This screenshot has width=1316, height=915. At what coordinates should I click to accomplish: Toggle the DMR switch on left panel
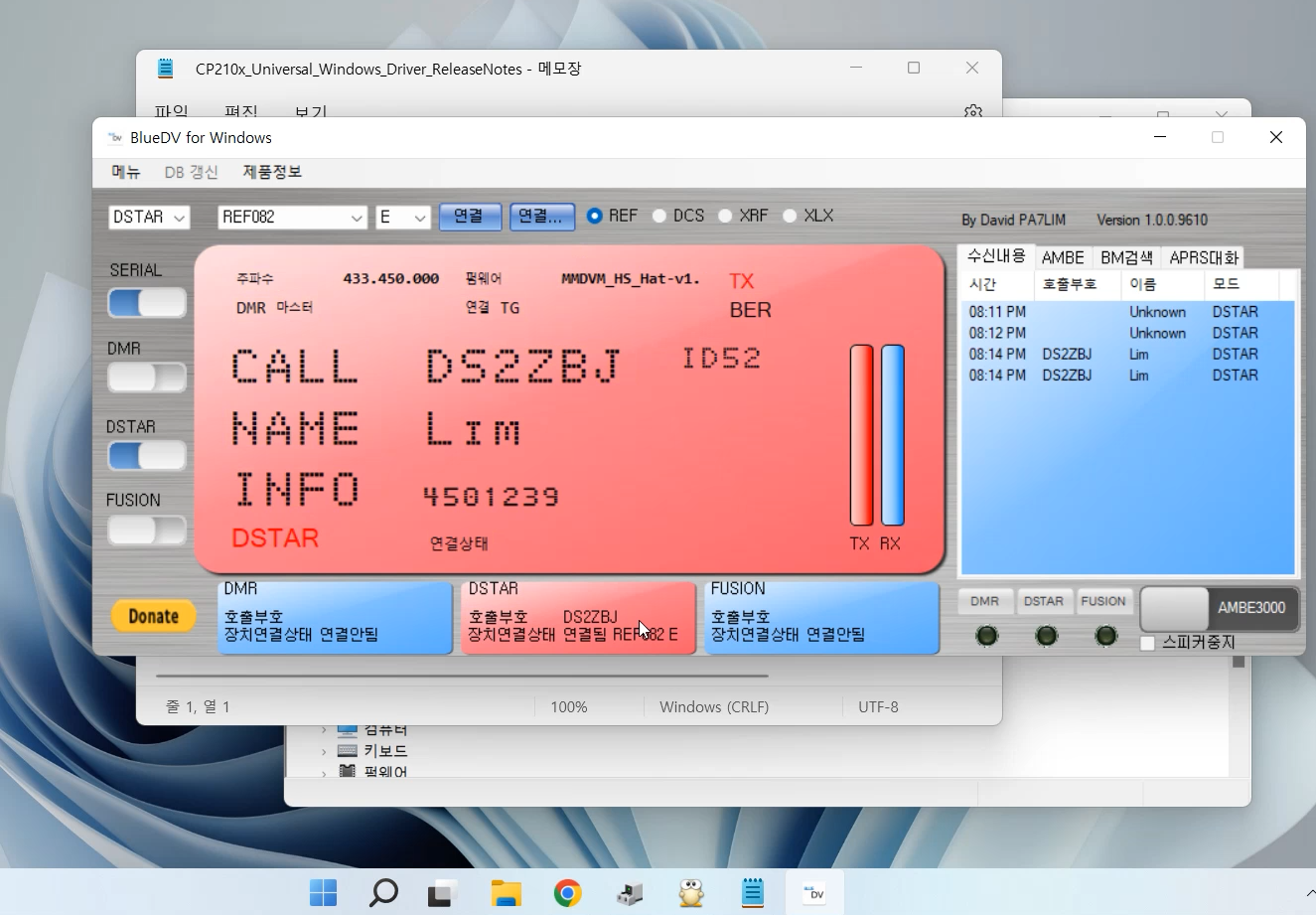146,378
